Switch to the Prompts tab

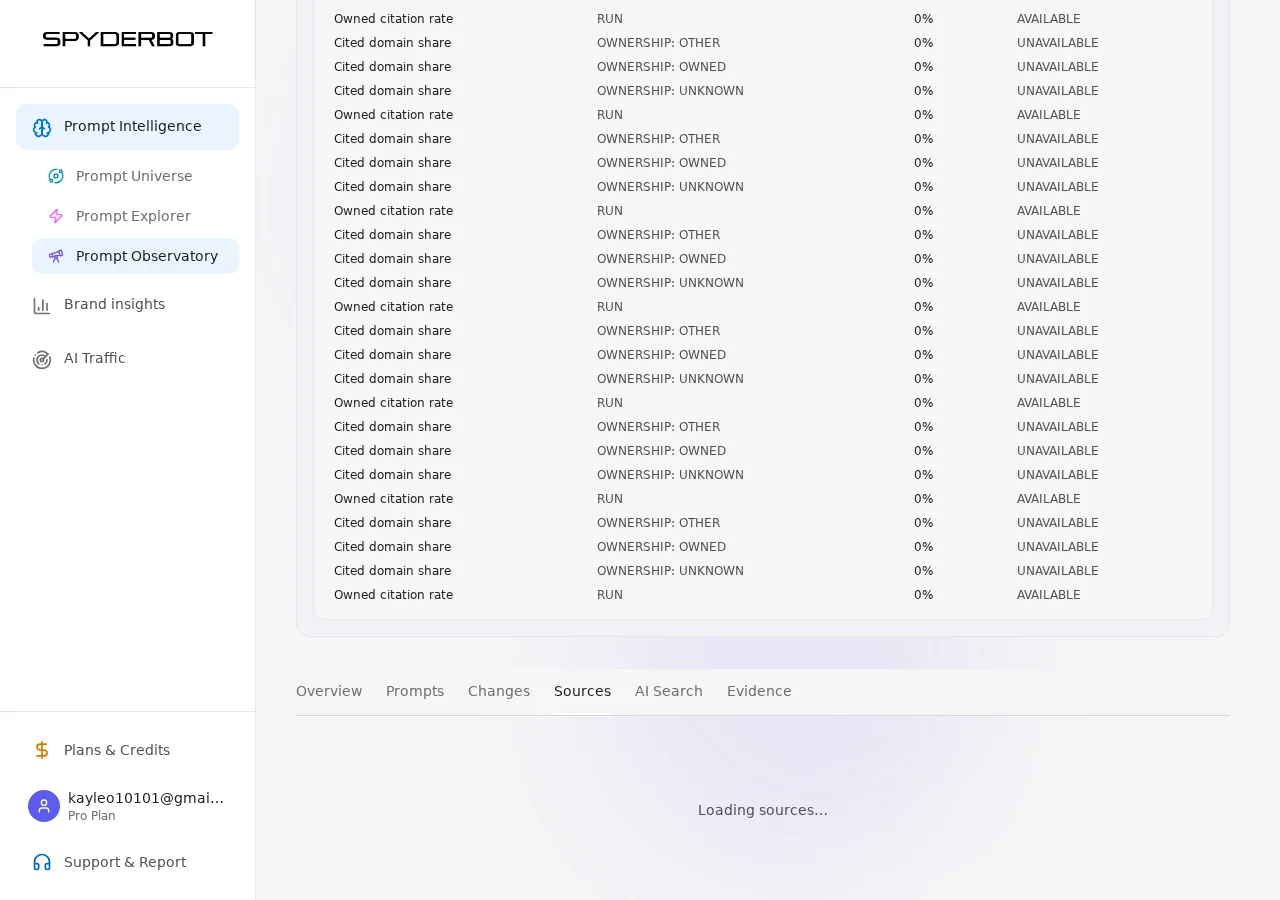point(415,691)
